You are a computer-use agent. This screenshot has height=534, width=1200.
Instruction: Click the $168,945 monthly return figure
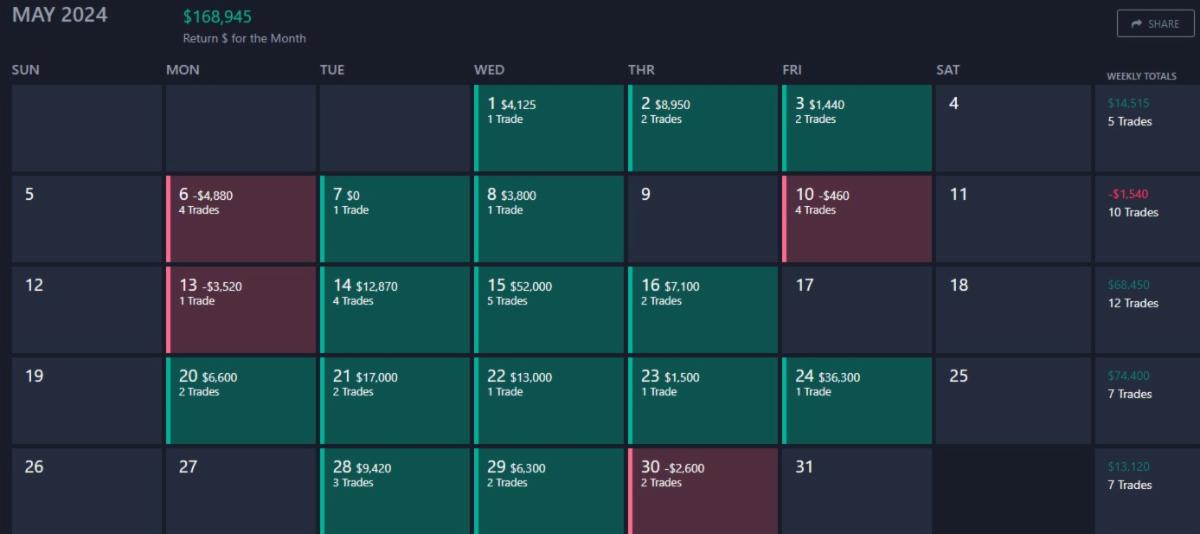tap(217, 17)
